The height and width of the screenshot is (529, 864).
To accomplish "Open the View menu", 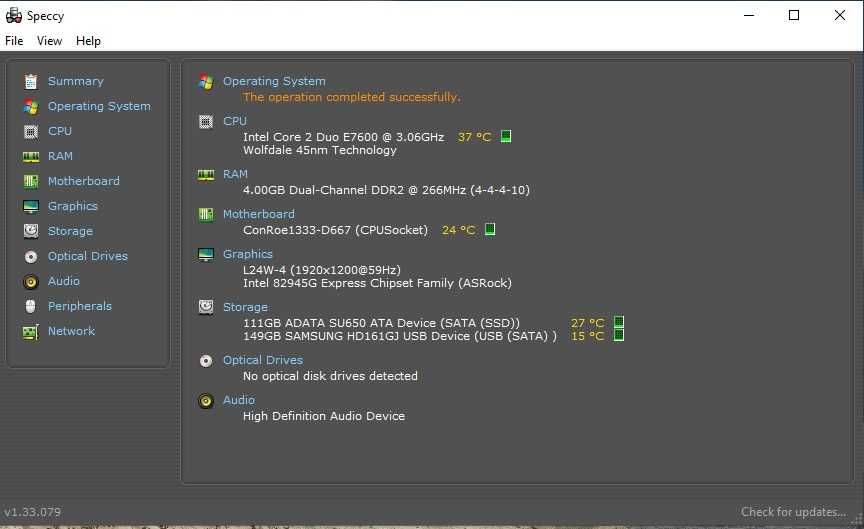I will pos(50,41).
